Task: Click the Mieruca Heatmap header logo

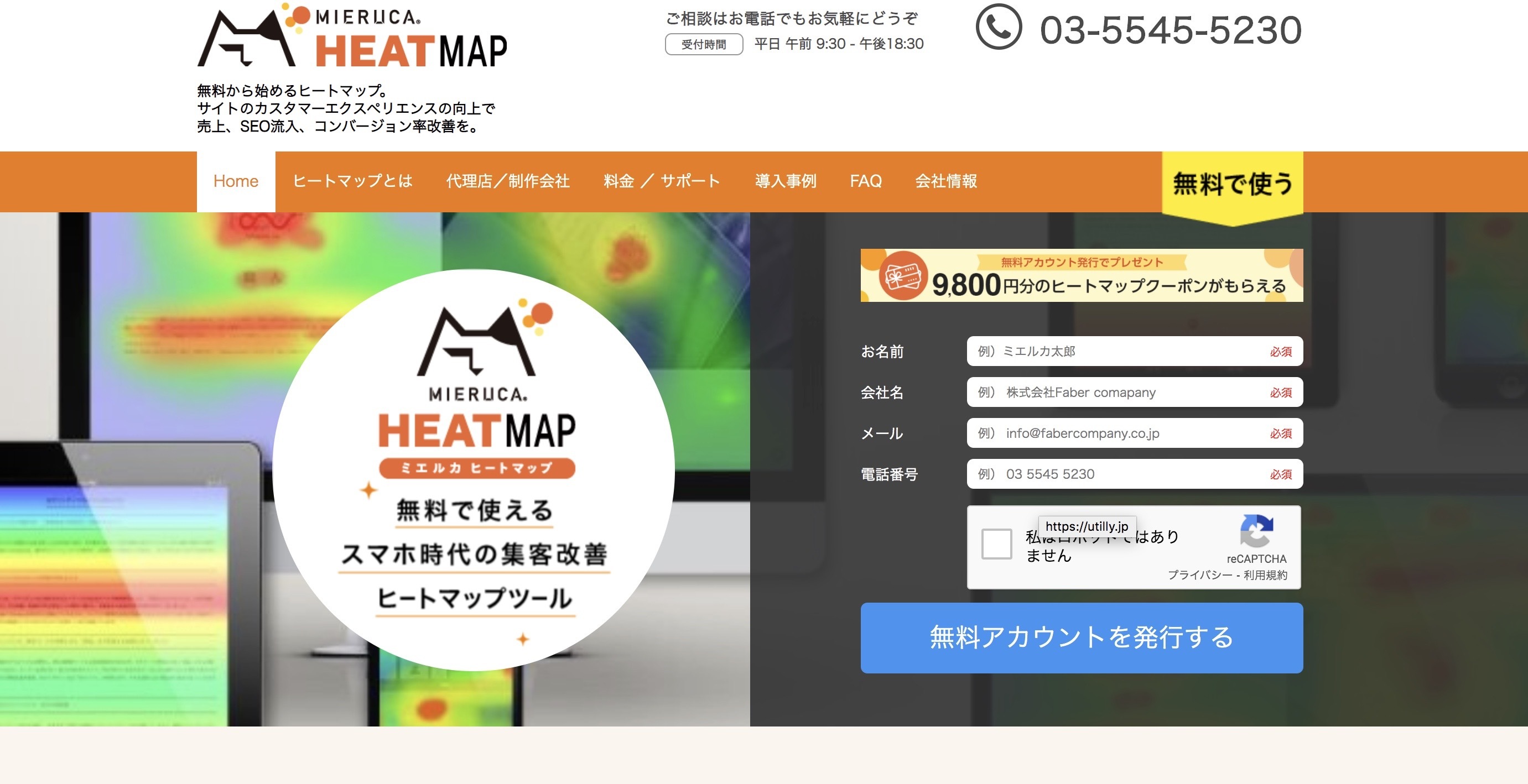Action: 352,35
